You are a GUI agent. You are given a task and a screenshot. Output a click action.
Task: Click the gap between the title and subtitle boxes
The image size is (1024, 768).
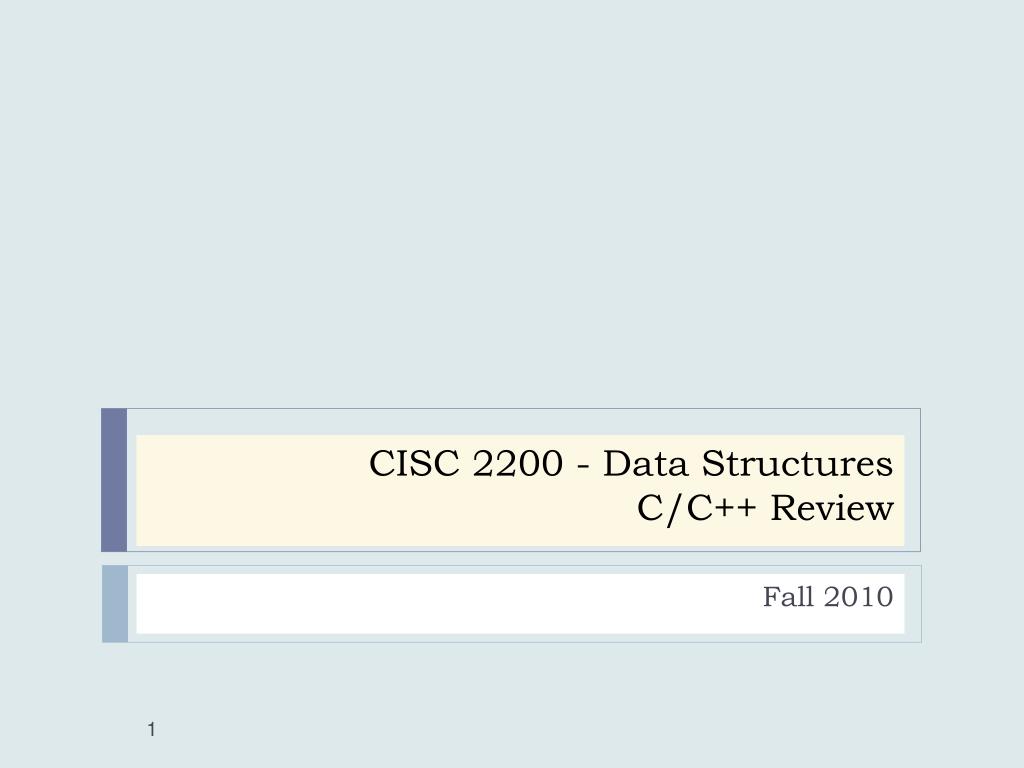512,559
